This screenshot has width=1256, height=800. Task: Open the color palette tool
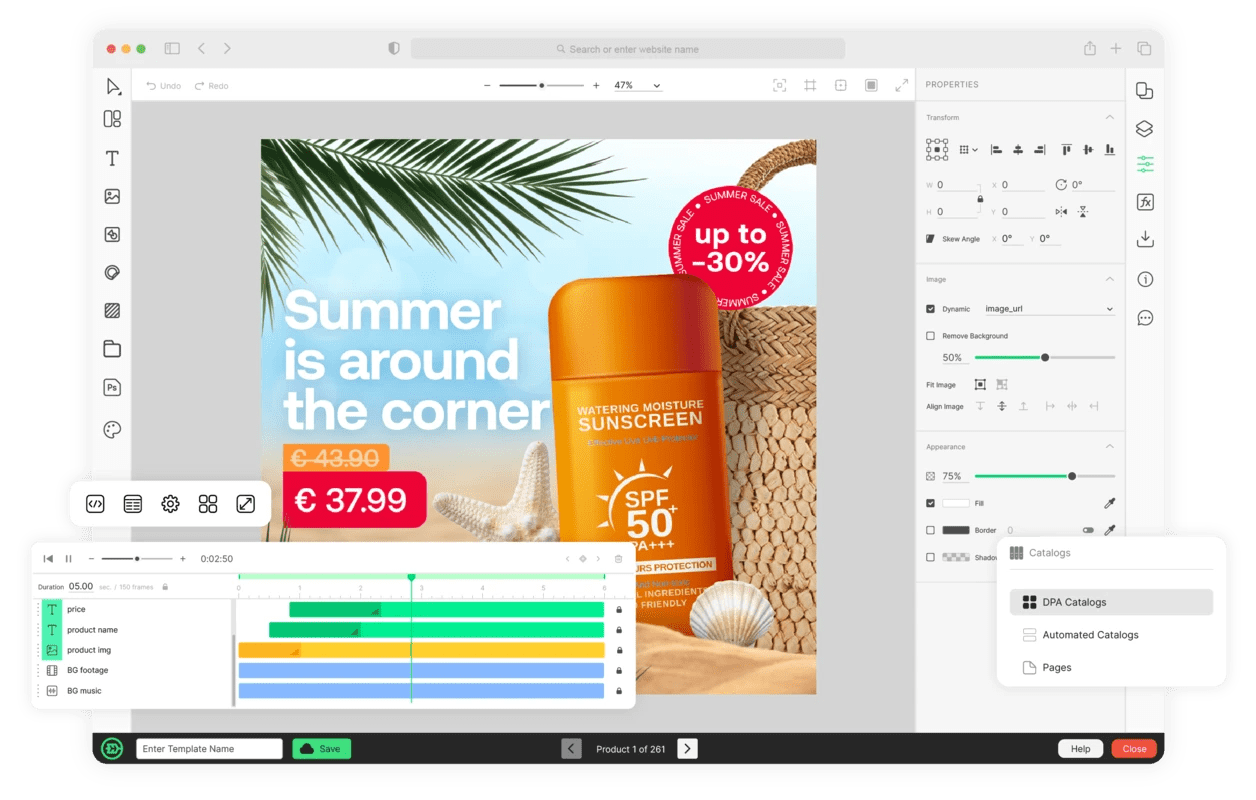(x=112, y=430)
